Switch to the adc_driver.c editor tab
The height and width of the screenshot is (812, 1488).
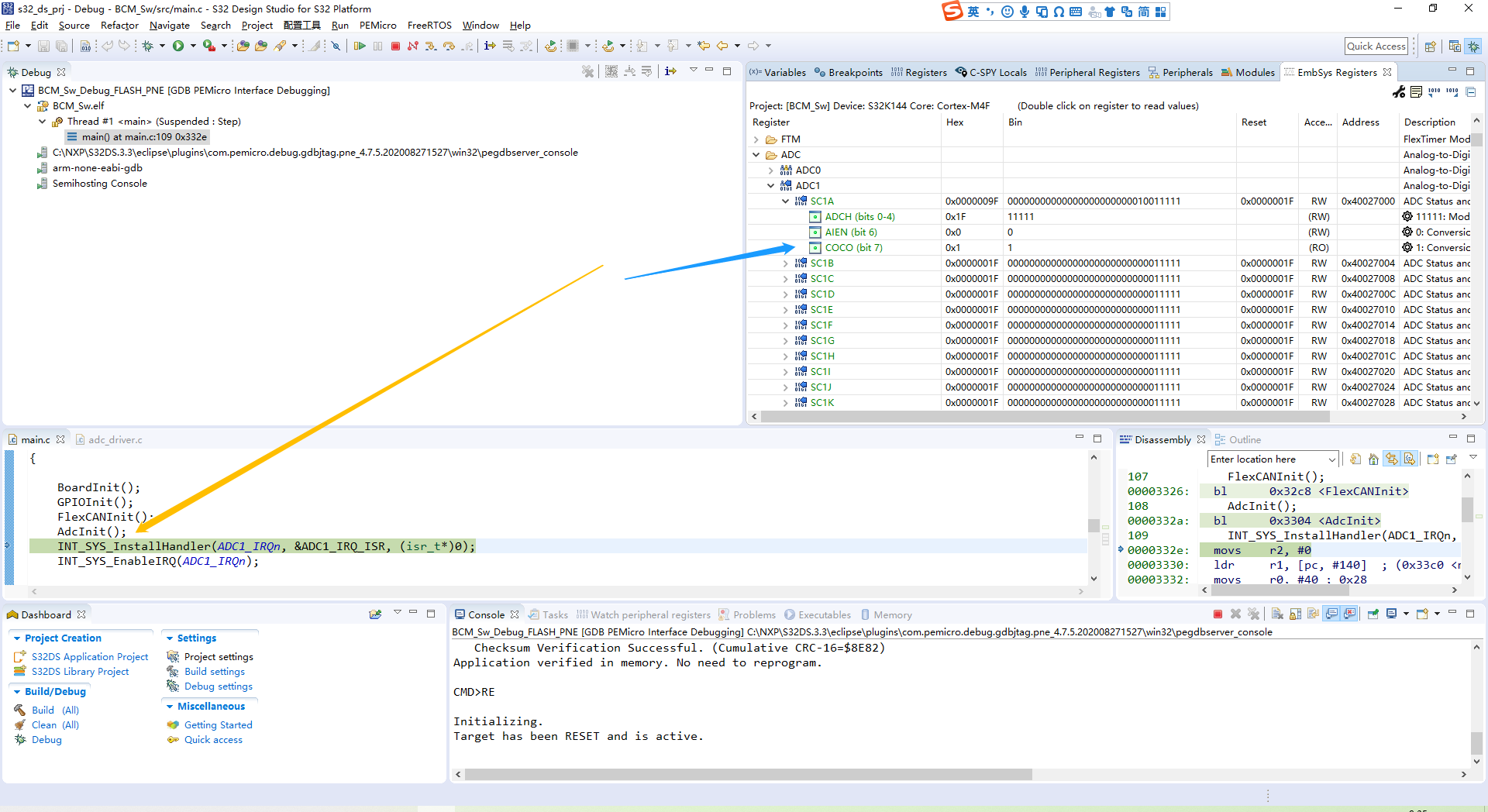(x=115, y=439)
